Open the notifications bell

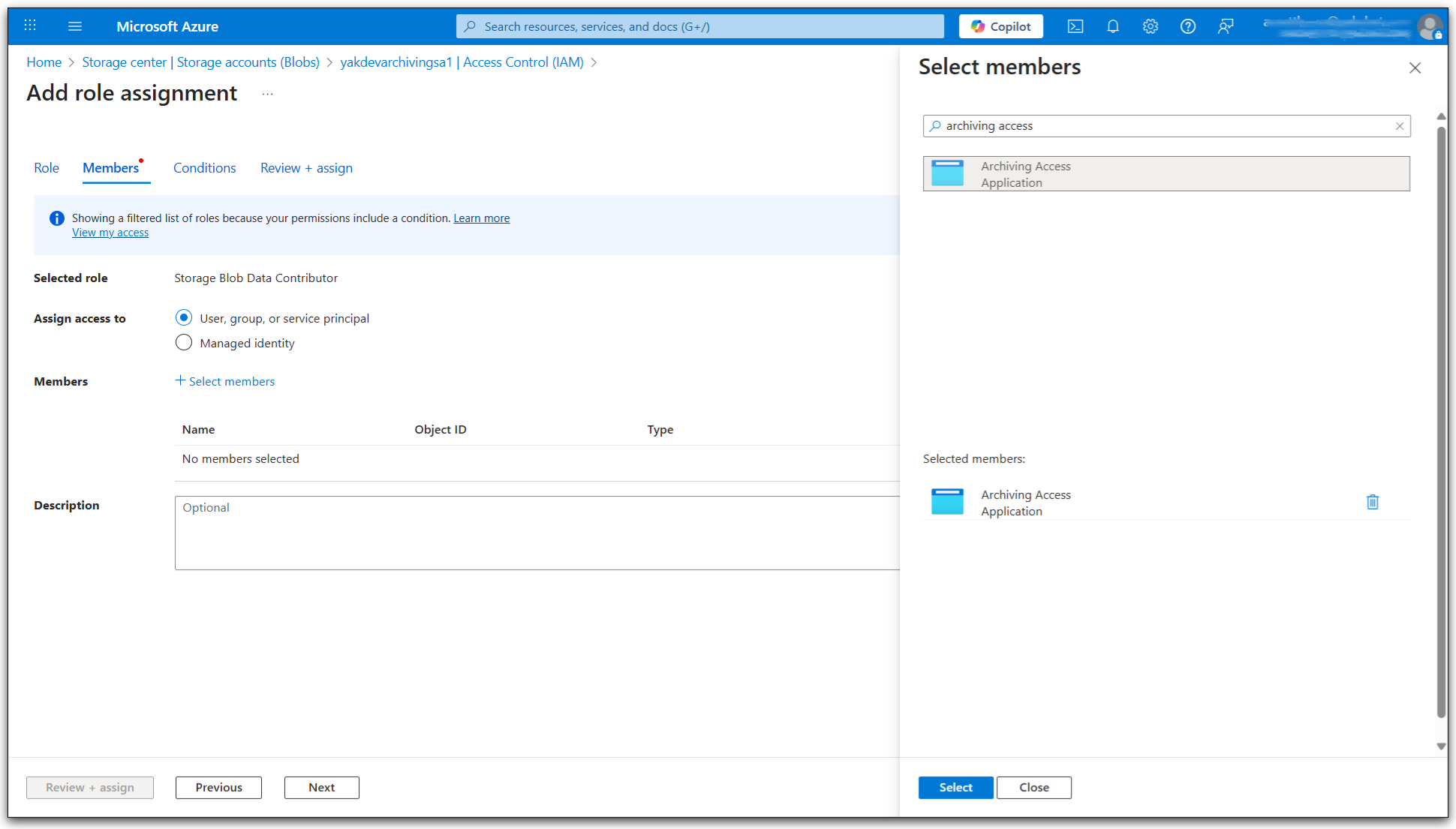pos(1112,26)
